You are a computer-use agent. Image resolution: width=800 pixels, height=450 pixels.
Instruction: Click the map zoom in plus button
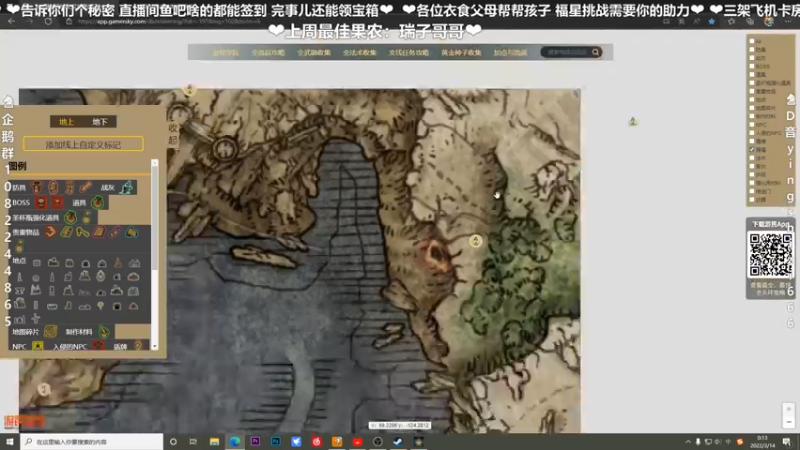[789, 409]
